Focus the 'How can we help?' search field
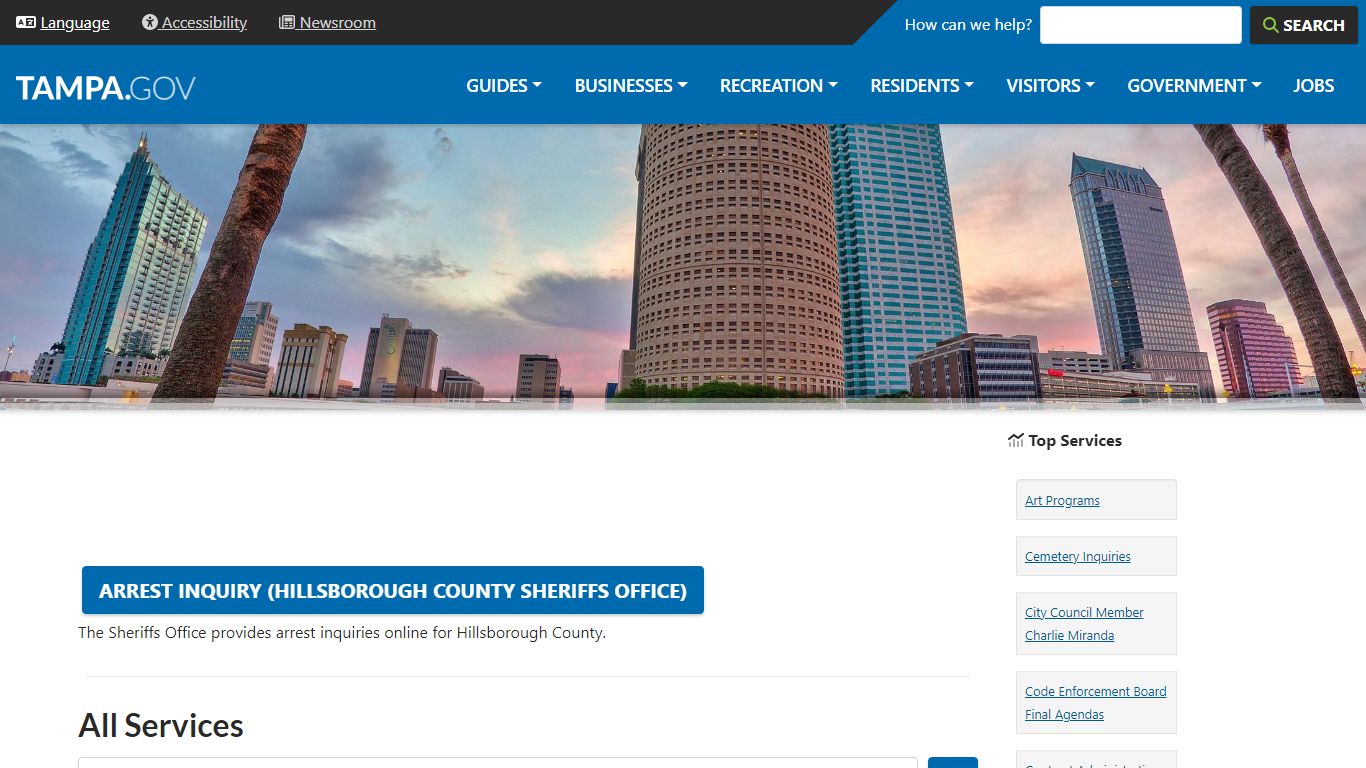This screenshot has height=768, width=1366. pos(1141,25)
